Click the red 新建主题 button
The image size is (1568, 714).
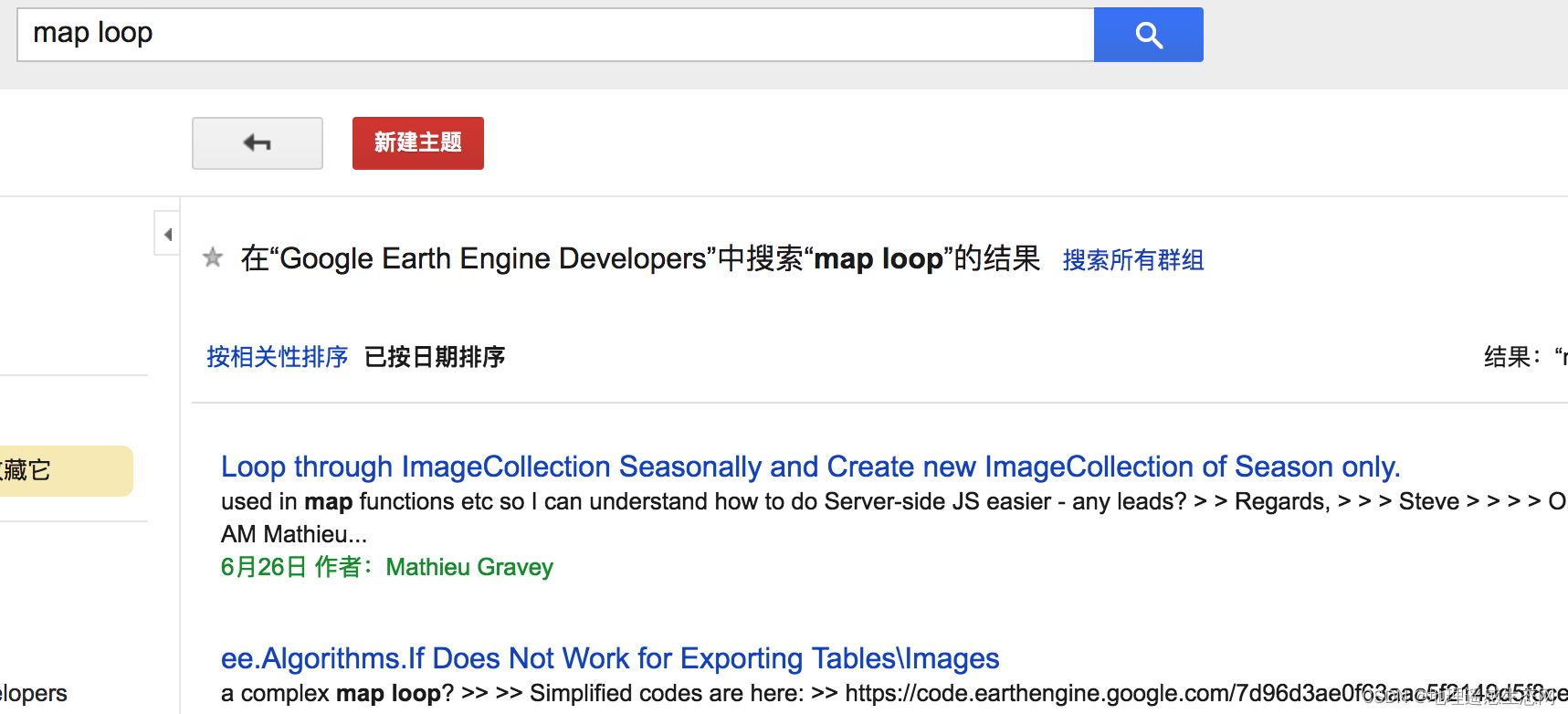418,143
